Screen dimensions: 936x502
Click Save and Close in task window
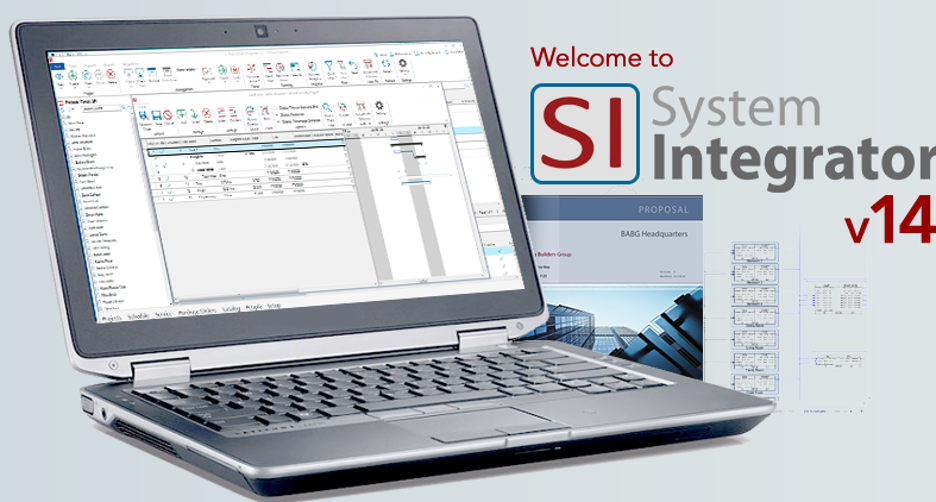[x=144, y=115]
